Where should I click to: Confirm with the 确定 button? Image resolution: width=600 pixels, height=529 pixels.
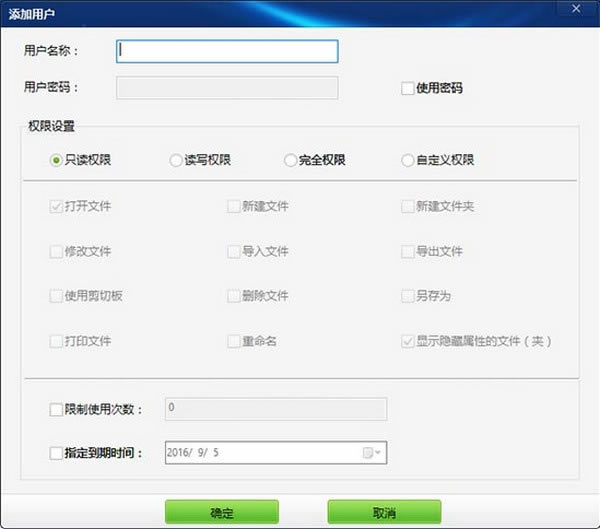pyautogui.click(x=222, y=512)
